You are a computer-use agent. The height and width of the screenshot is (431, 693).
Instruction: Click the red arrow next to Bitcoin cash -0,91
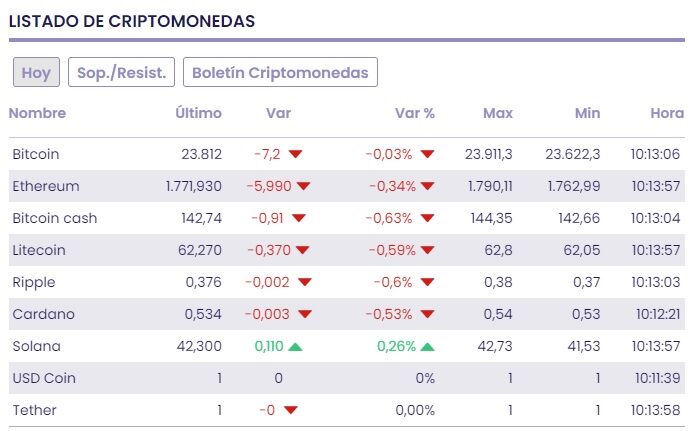298,219
